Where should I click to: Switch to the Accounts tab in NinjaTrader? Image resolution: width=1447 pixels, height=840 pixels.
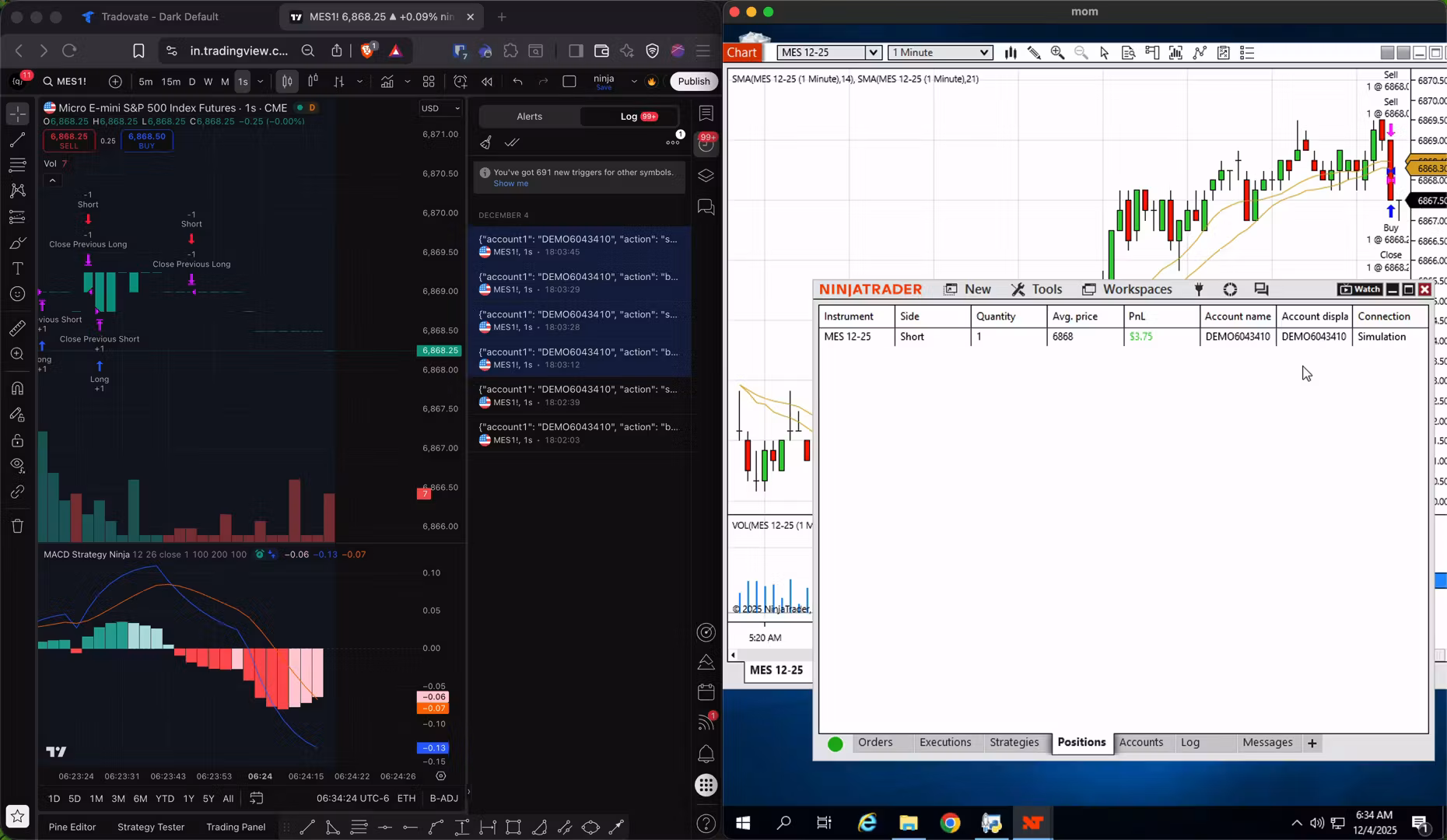1141,743
